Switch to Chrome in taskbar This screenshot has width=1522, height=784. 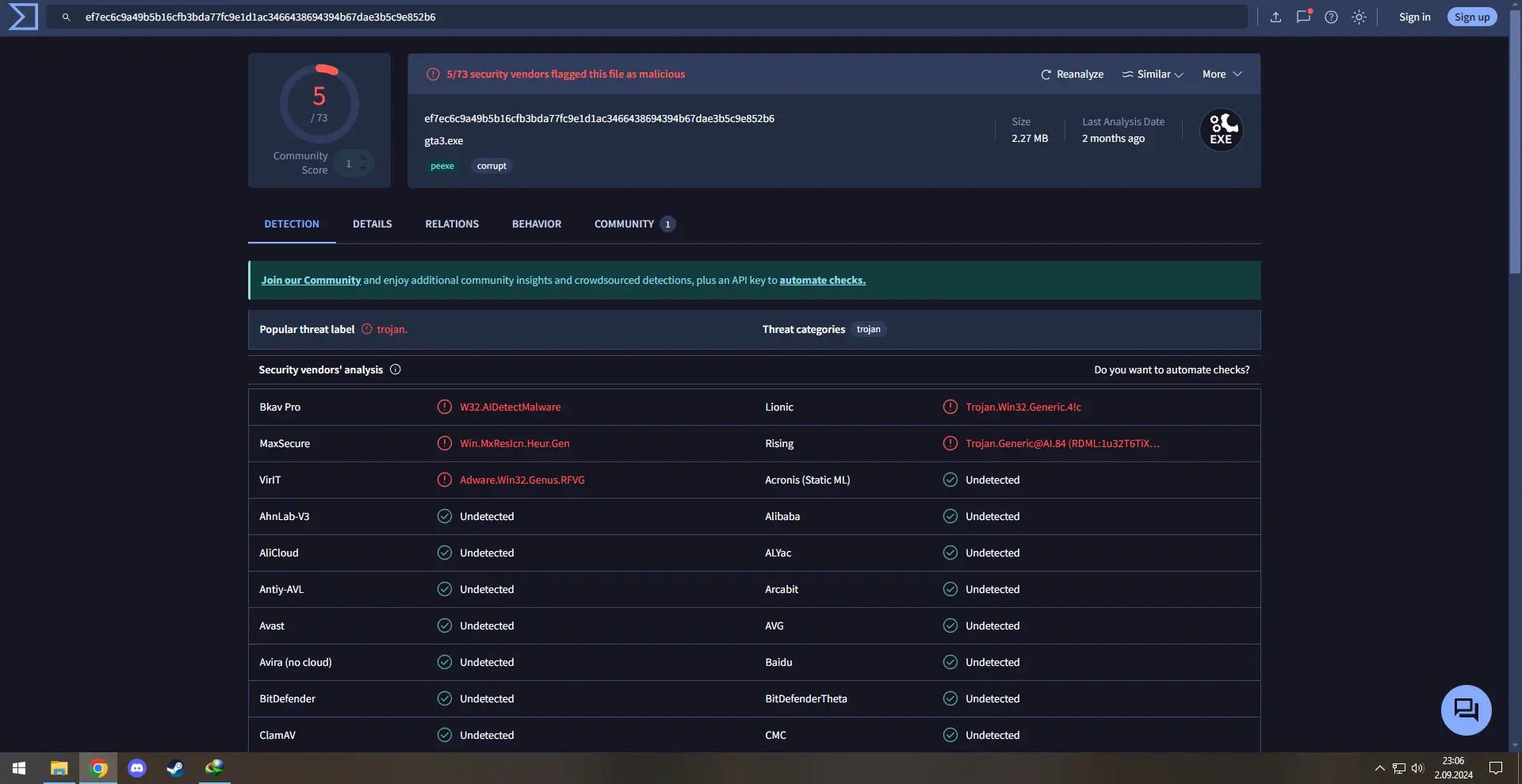click(98, 768)
